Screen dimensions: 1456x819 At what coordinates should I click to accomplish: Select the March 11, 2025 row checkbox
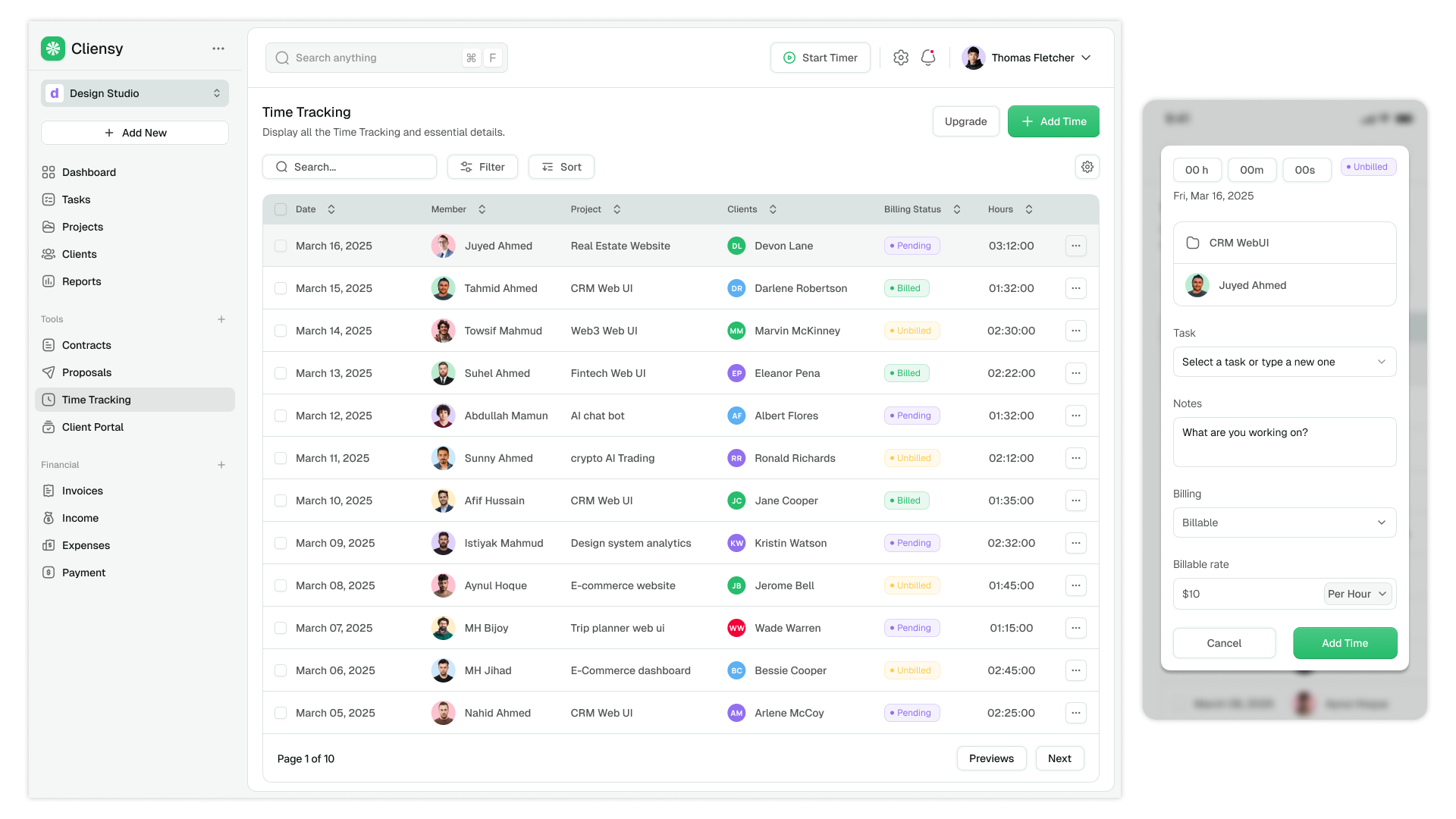(281, 458)
